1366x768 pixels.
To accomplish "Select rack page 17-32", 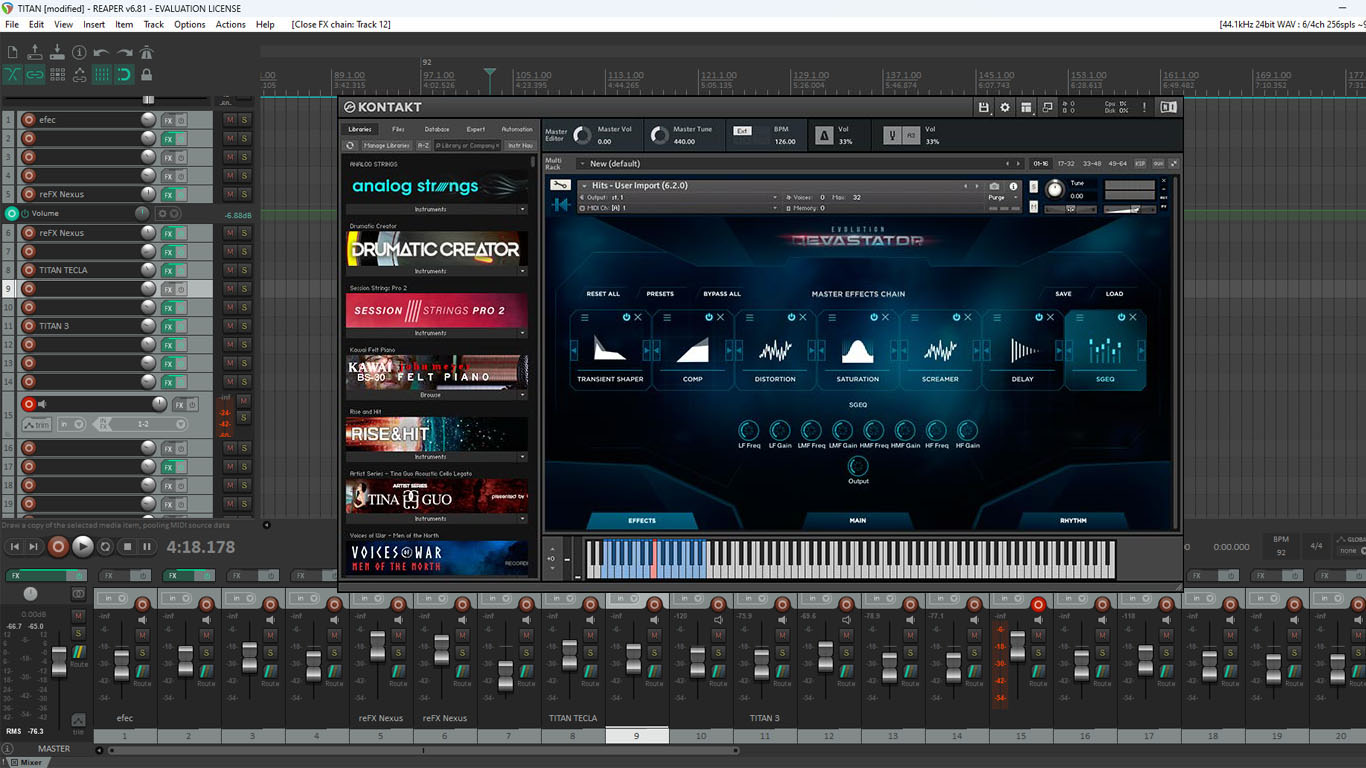I will (x=1066, y=163).
